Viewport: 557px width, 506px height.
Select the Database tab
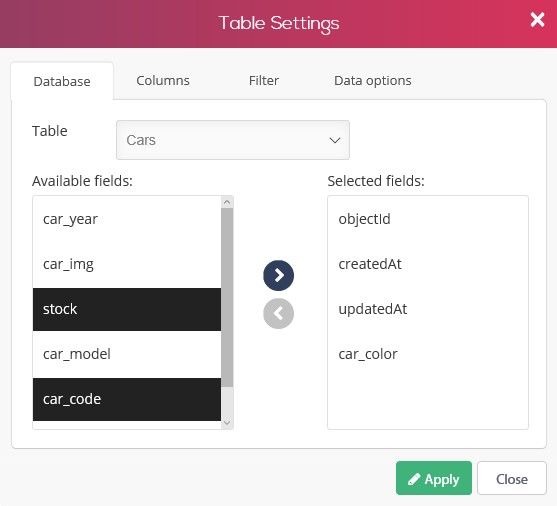[x=62, y=81]
